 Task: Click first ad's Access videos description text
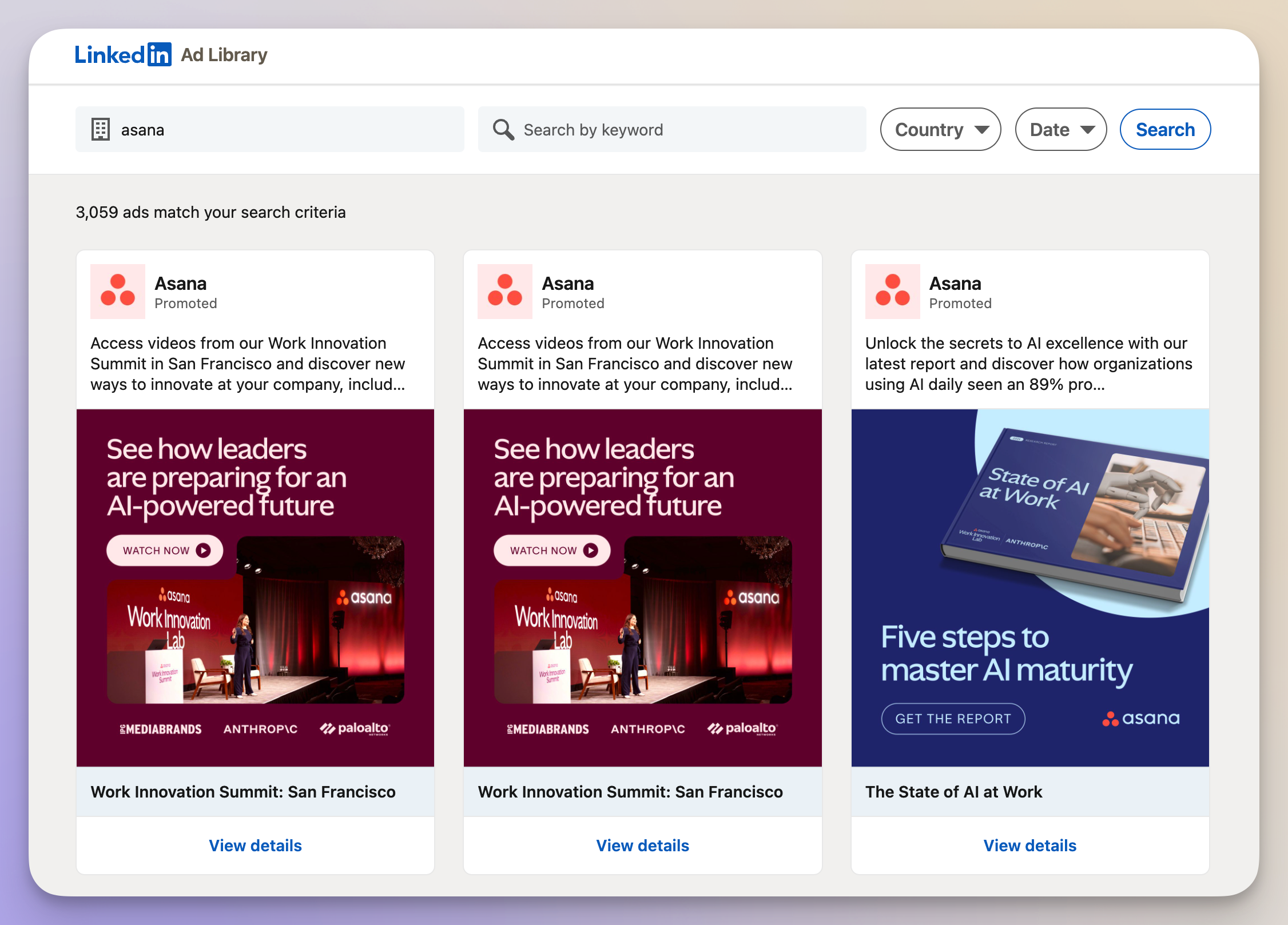[248, 364]
